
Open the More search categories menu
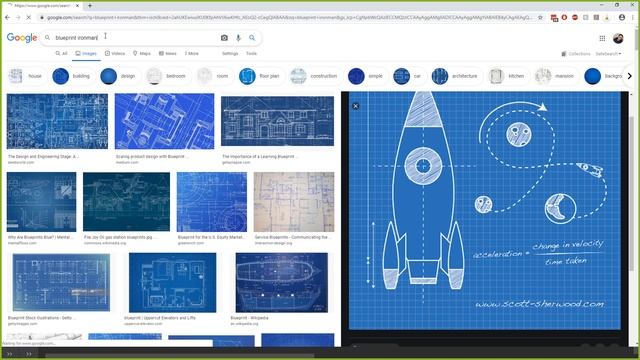[x=191, y=53]
